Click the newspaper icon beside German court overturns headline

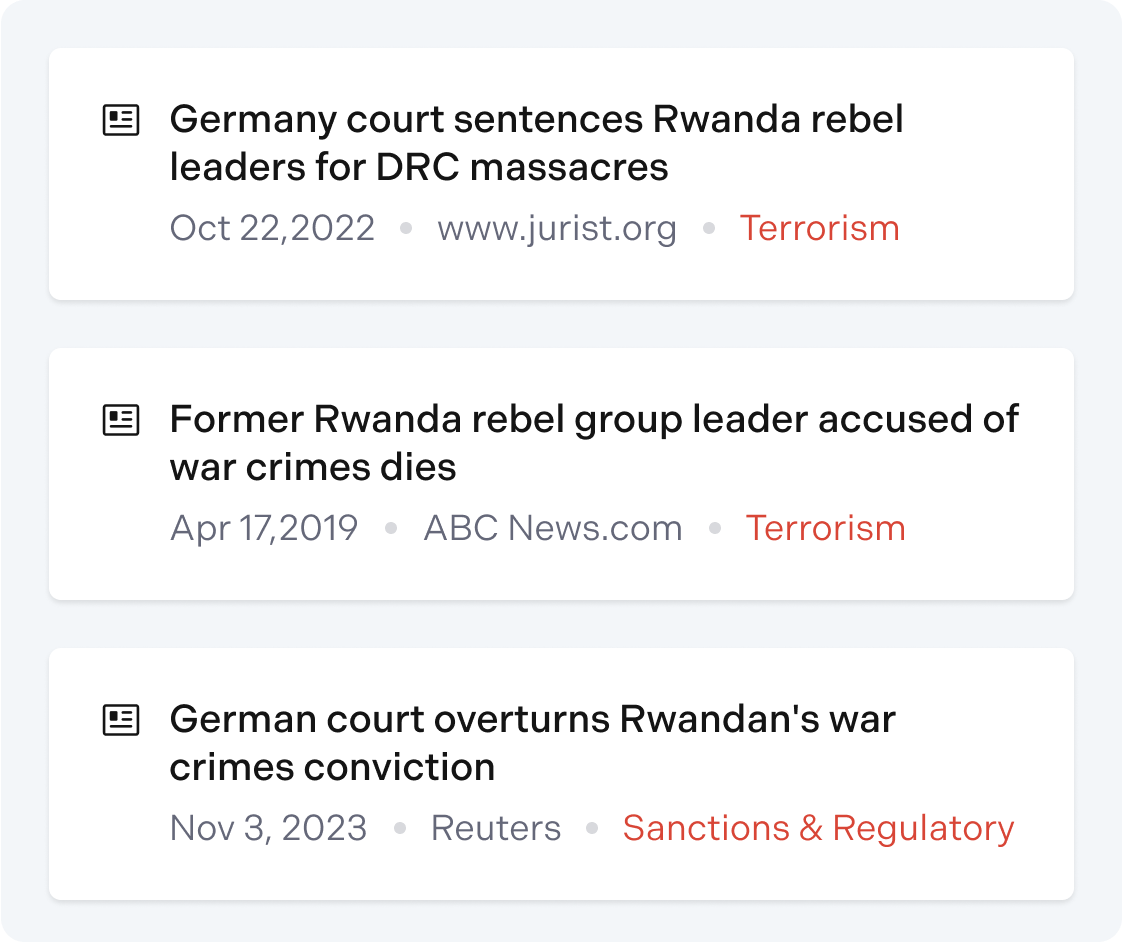point(122,720)
